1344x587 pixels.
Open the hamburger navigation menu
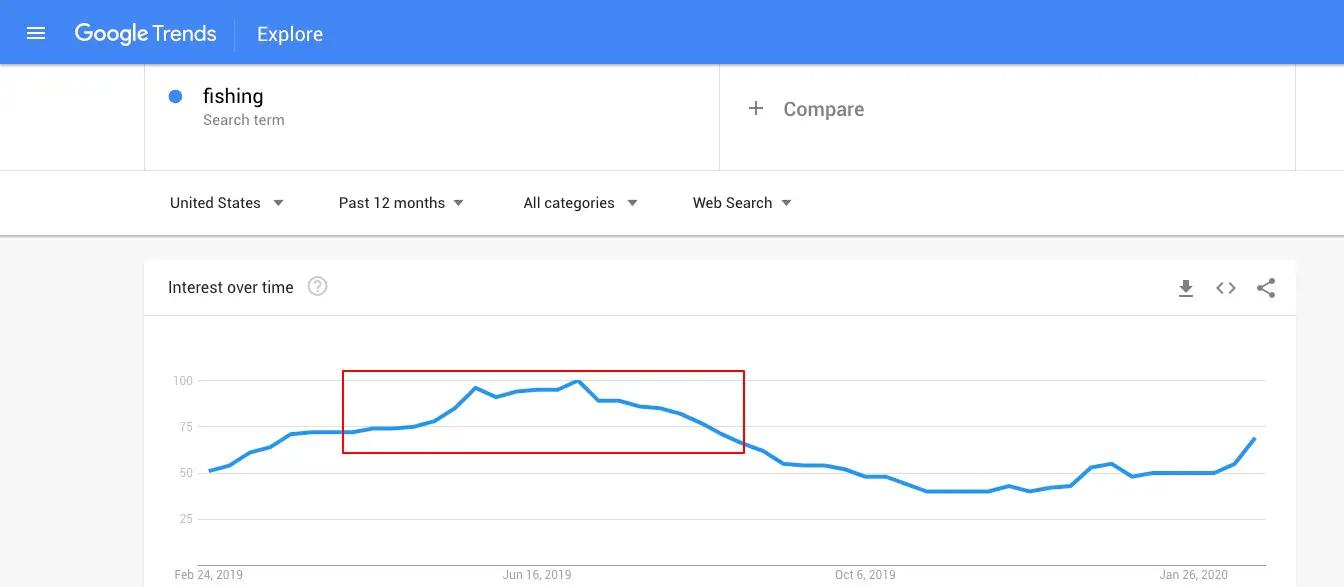coord(36,33)
